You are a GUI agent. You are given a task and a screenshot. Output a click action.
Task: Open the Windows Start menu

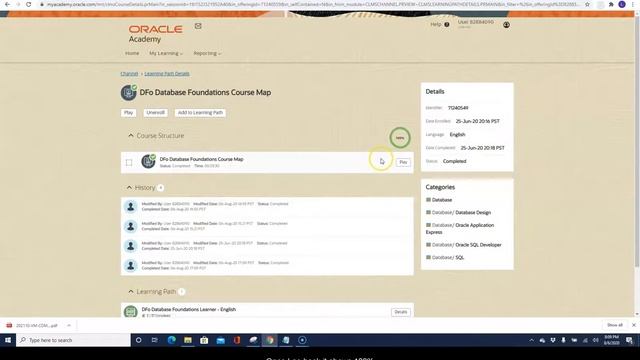(x=8, y=340)
